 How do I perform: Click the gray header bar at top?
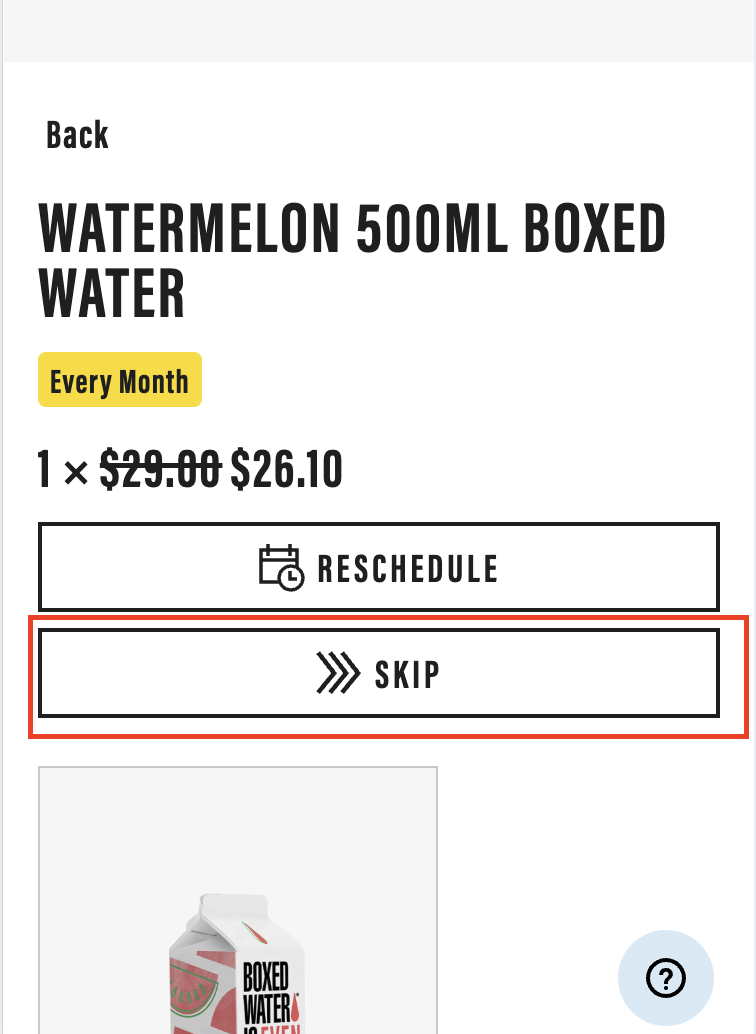click(x=379, y=30)
